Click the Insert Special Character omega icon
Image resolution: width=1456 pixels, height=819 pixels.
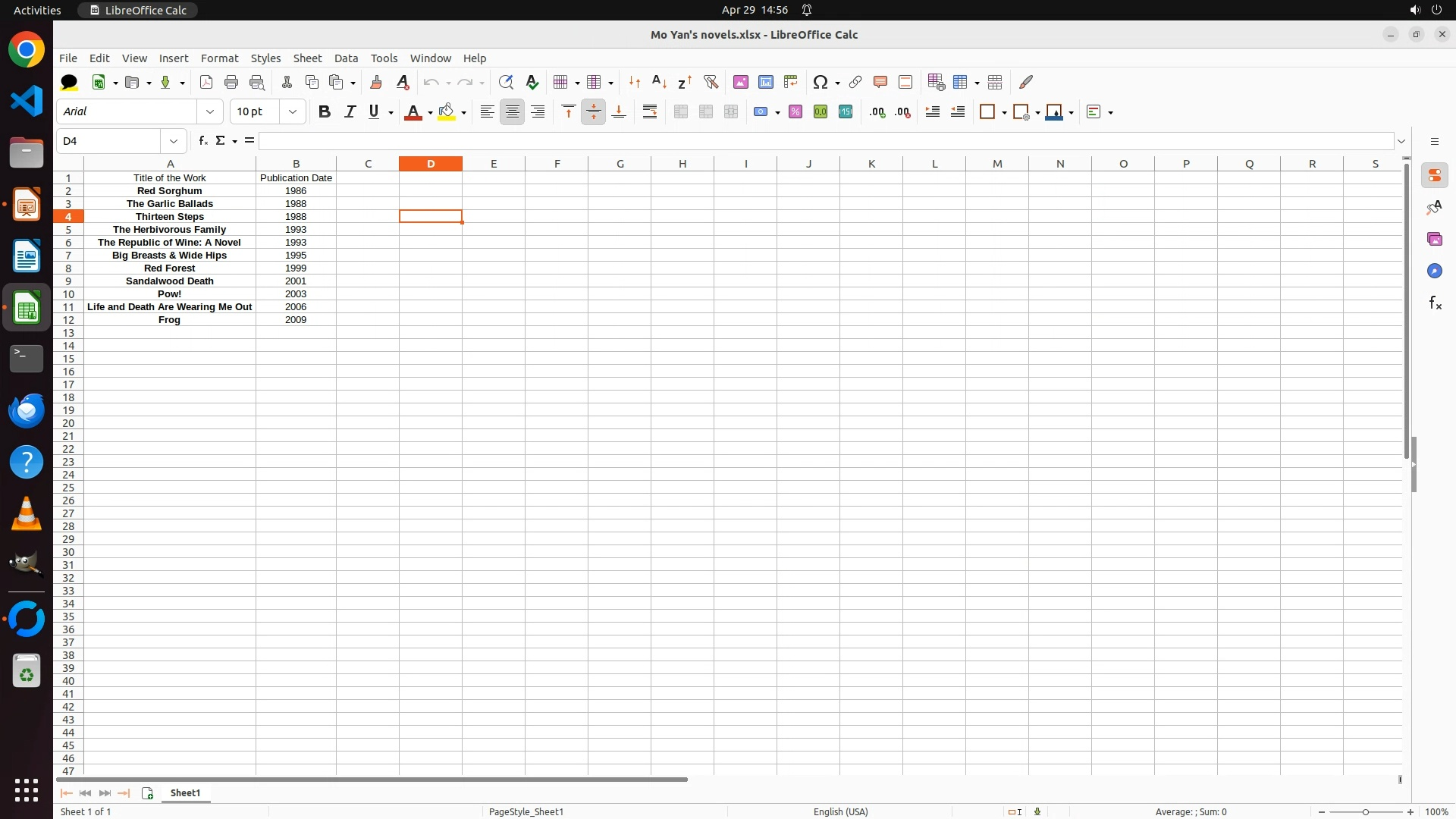820,82
